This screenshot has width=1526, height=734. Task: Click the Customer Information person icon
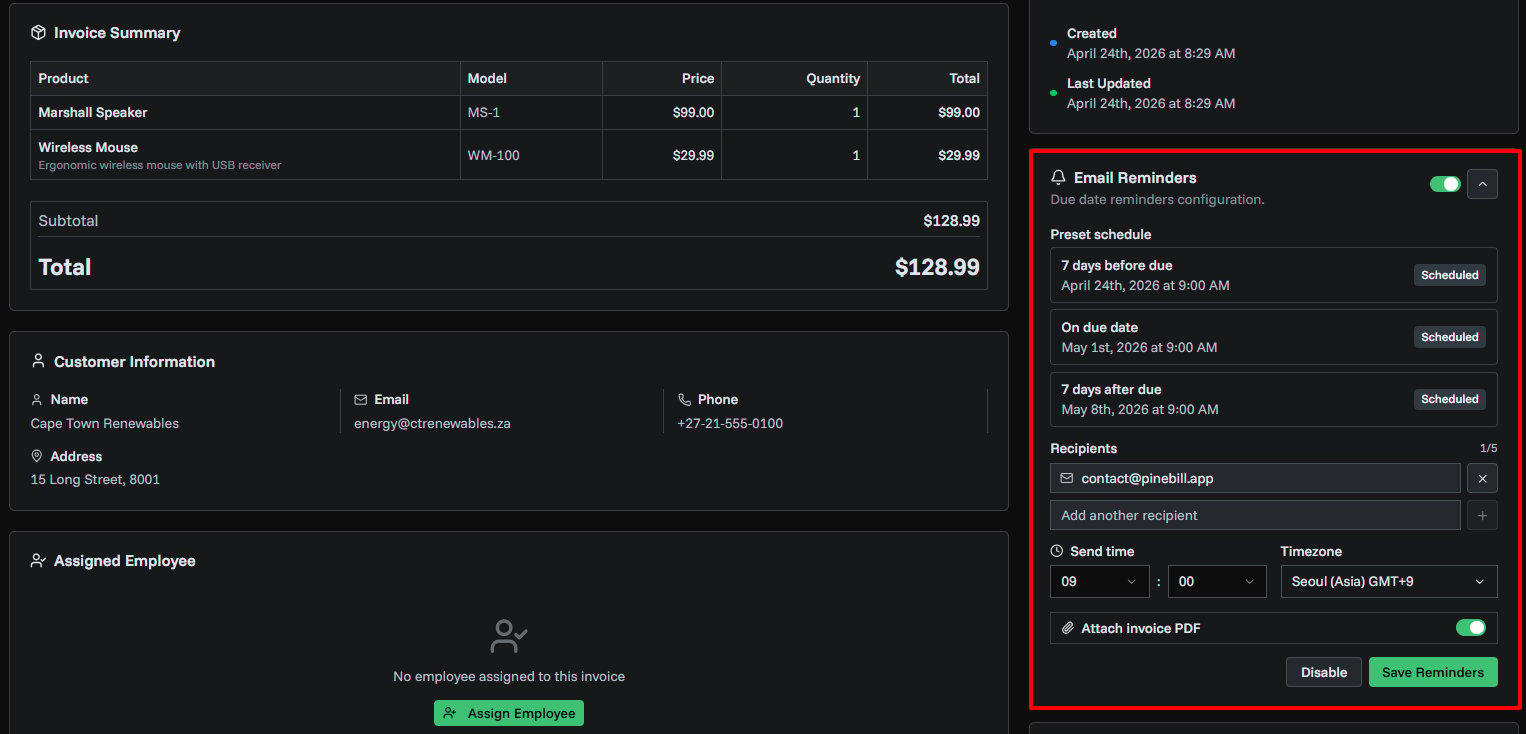click(38, 361)
